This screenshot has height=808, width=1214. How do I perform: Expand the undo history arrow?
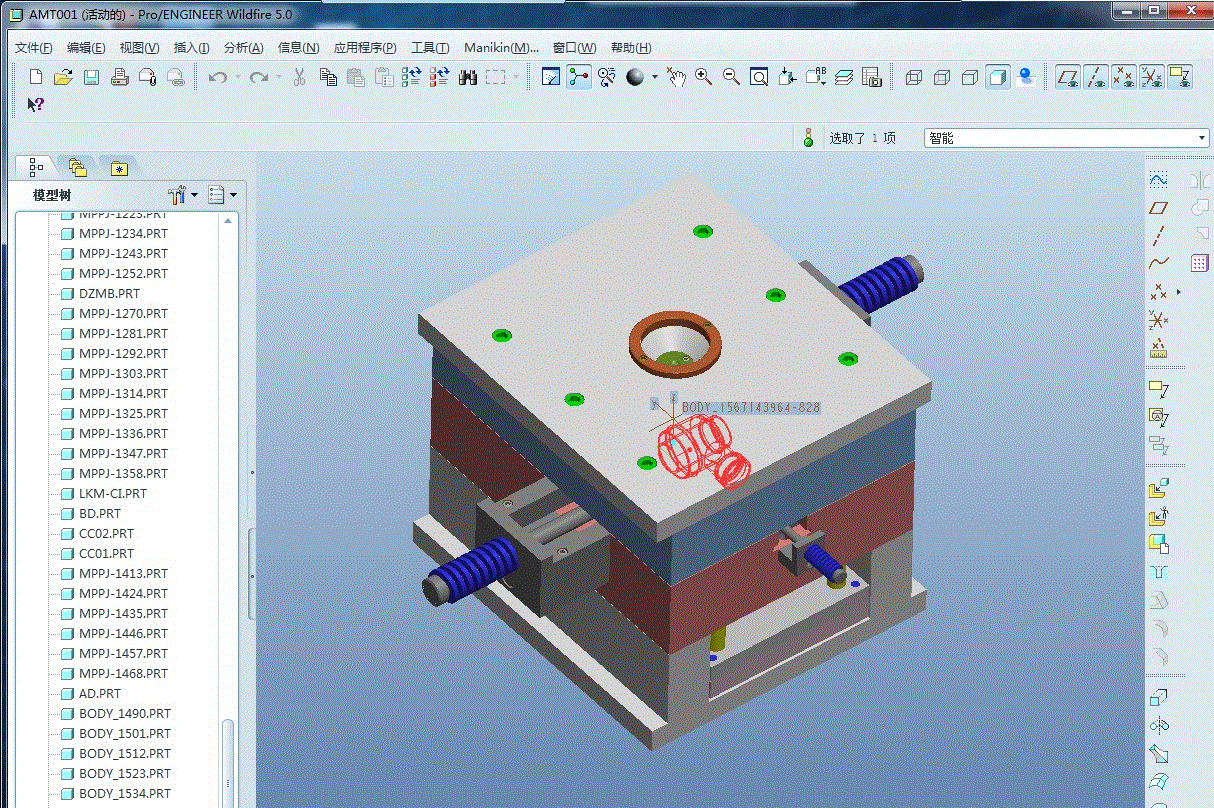(237, 77)
